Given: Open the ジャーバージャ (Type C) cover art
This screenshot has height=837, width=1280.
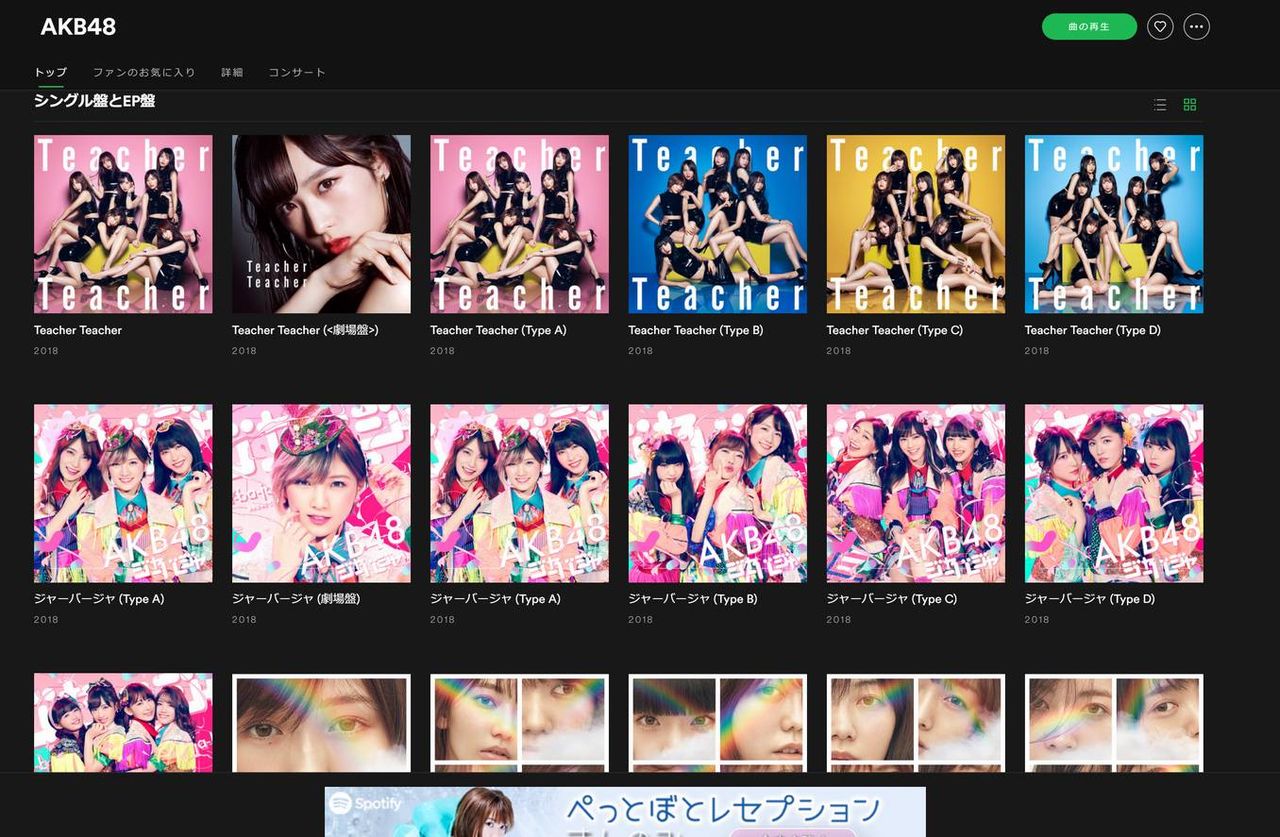Looking at the screenshot, I should pos(915,493).
